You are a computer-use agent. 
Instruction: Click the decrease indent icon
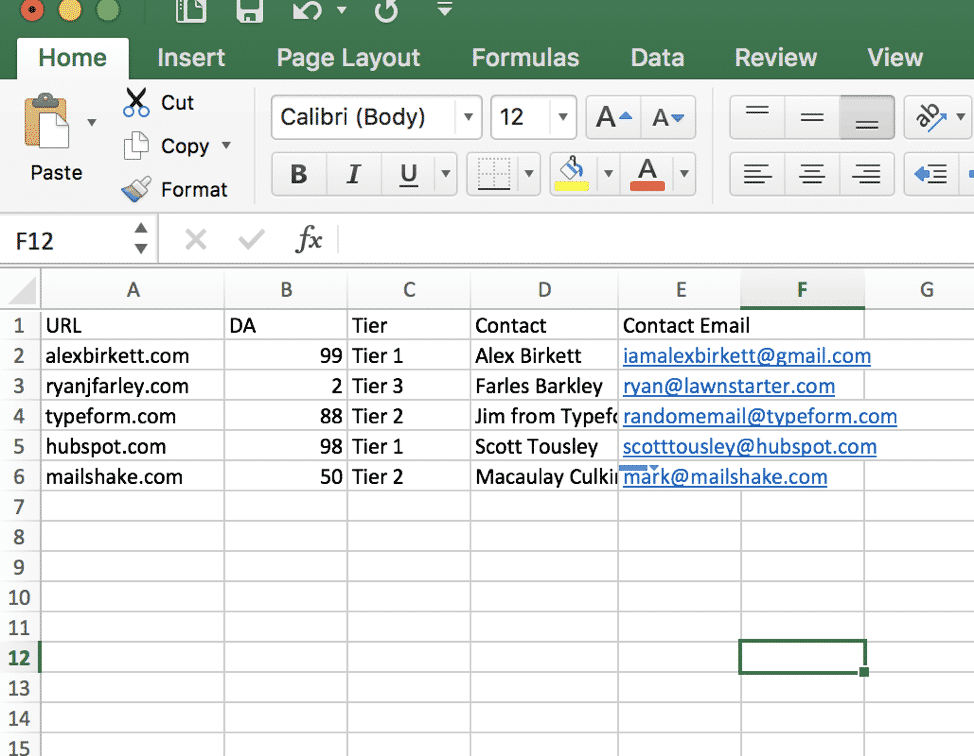(x=931, y=174)
